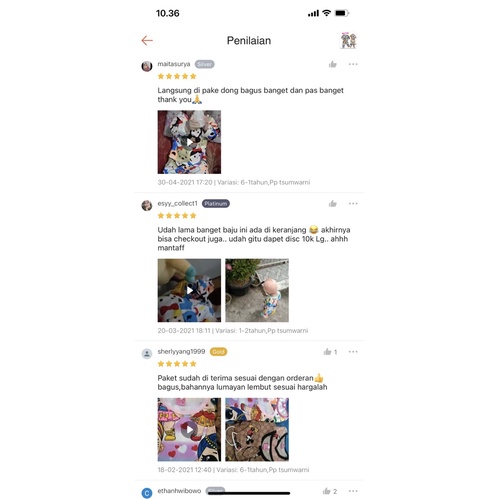
Task: Tap ethanhwibowo's blue avatar
Action: [147, 493]
